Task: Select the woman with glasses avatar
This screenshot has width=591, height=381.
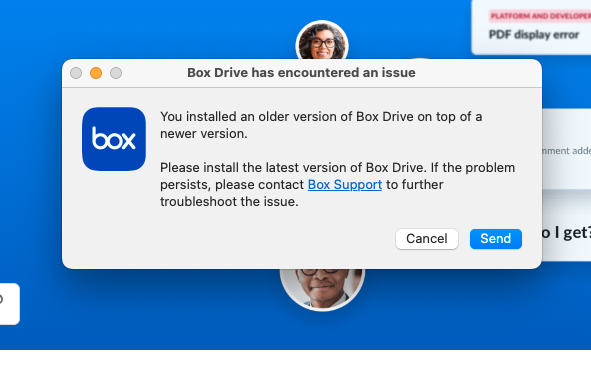Action: (322, 41)
